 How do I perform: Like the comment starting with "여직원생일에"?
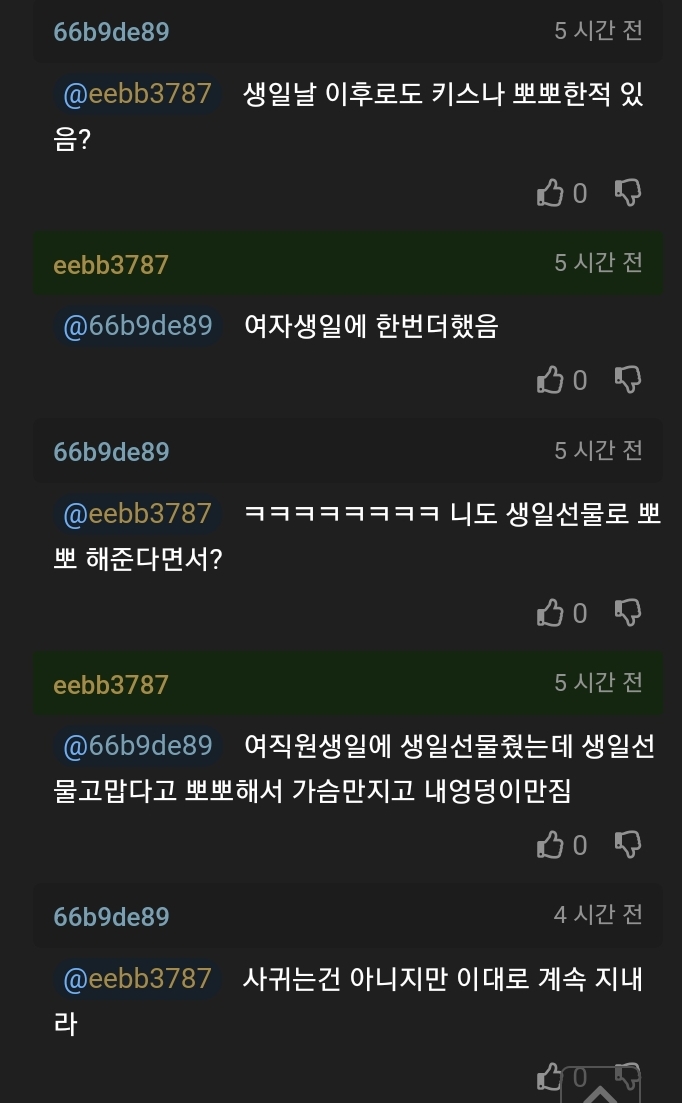551,846
